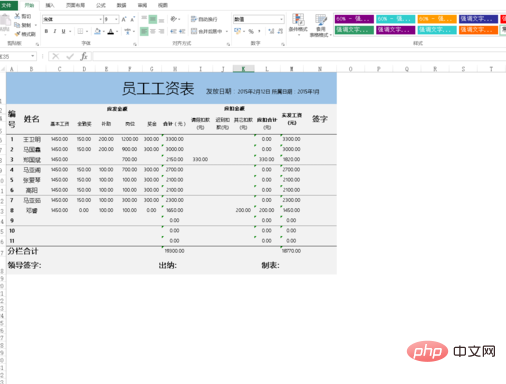Image resolution: width=506 pixels, height=384 pixels.
Task: Toggle align text left
Action: [144, 31]
